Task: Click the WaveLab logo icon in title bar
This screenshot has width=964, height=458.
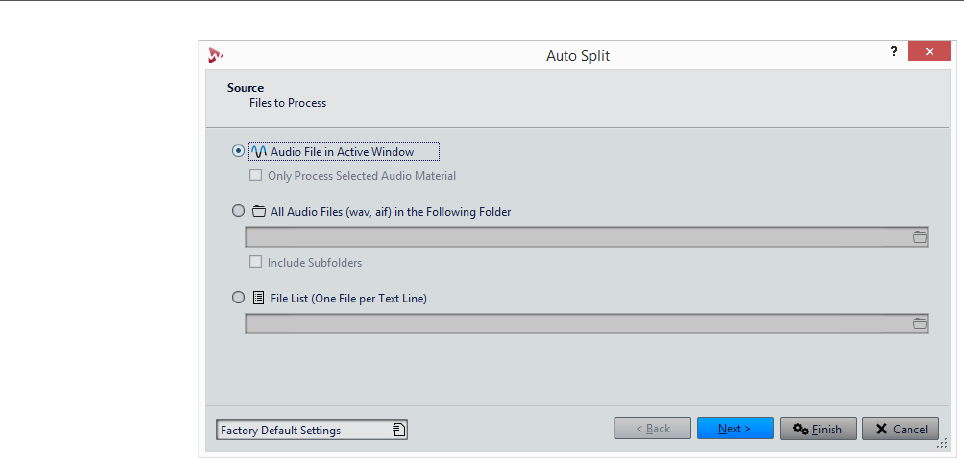Action: click(x=214, y=56)
